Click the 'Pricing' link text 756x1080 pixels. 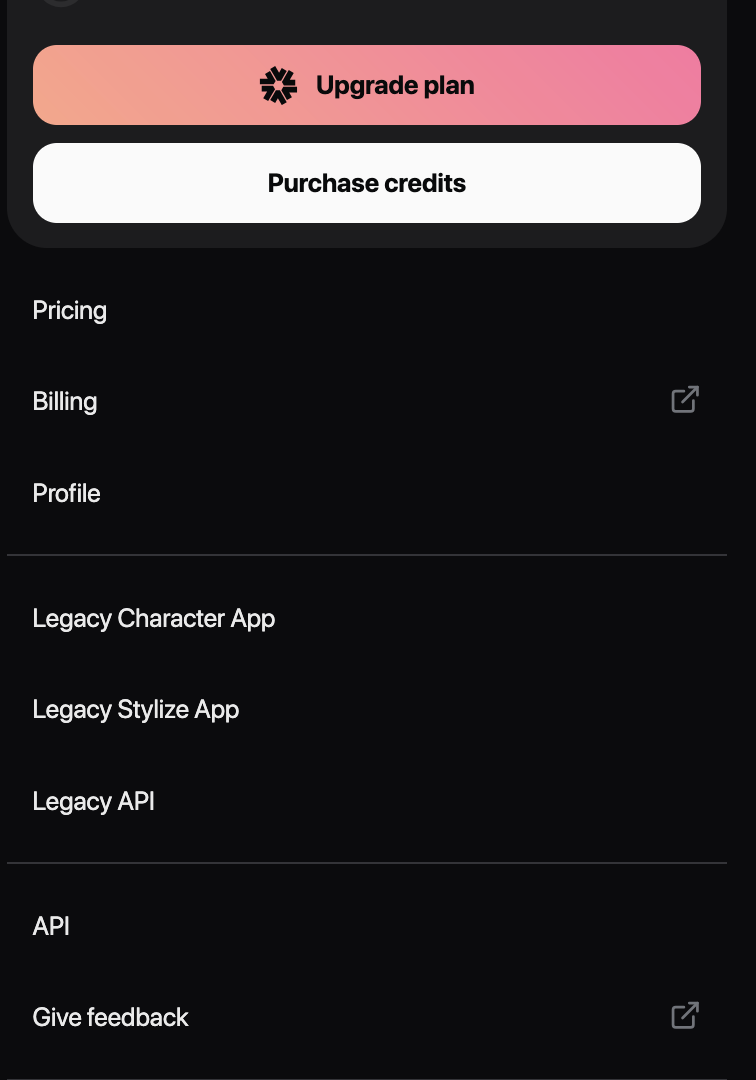coord(70,311)
